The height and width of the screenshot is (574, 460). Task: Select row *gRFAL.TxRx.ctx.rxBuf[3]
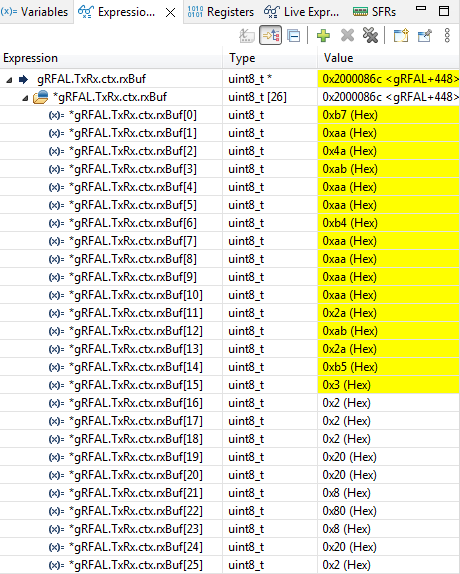[230, 169]
